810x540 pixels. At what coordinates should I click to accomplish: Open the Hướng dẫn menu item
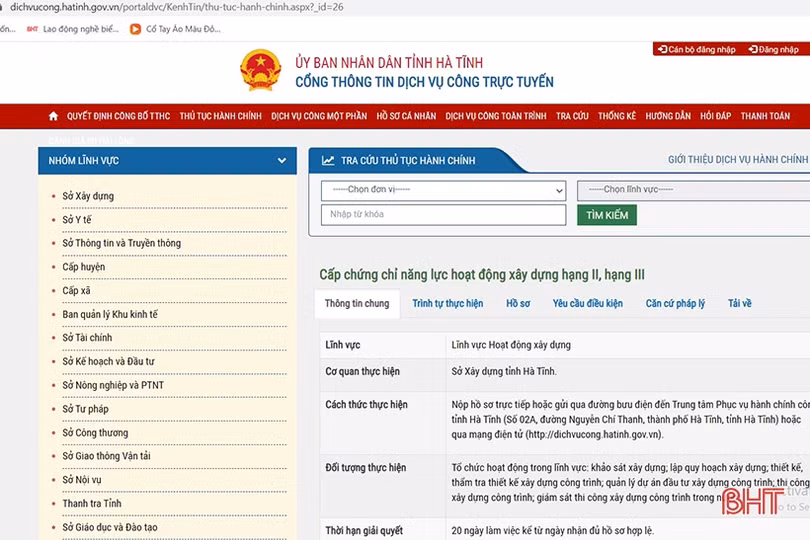668,116
